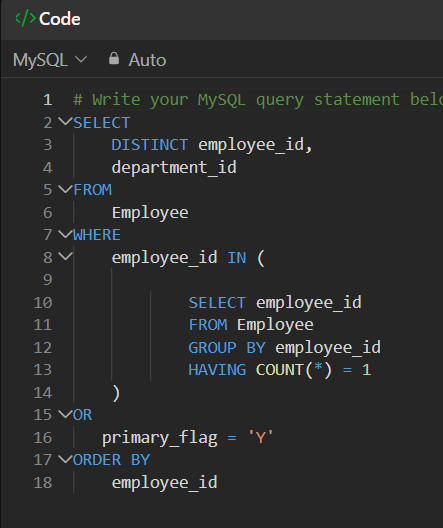Click the Auto label
The image size is (443, 528).
click(147, 60)
